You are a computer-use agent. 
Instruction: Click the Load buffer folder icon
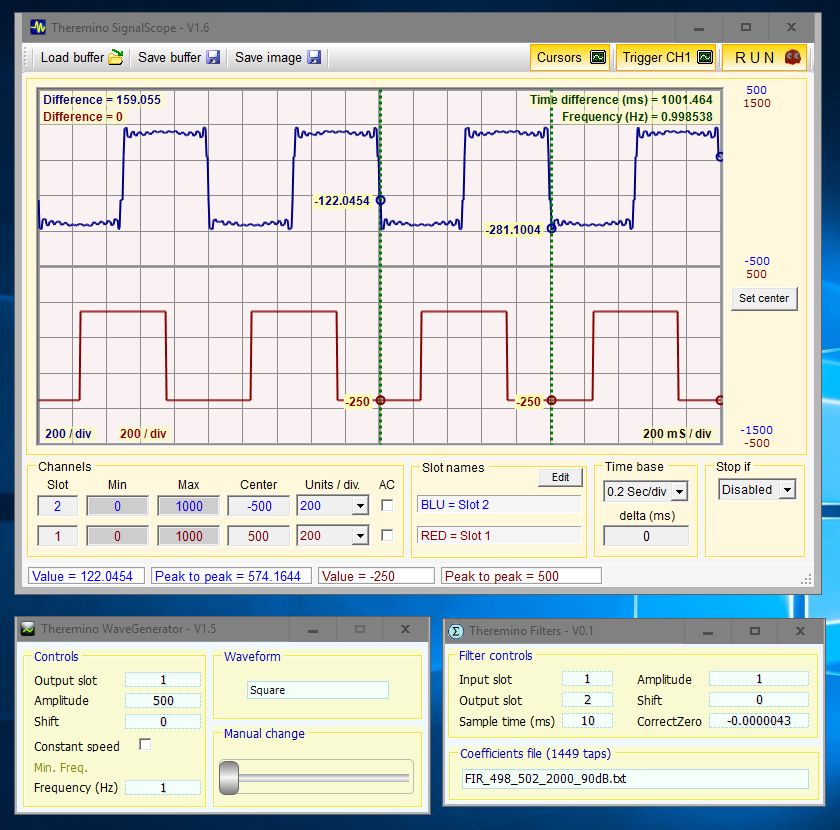116,57
